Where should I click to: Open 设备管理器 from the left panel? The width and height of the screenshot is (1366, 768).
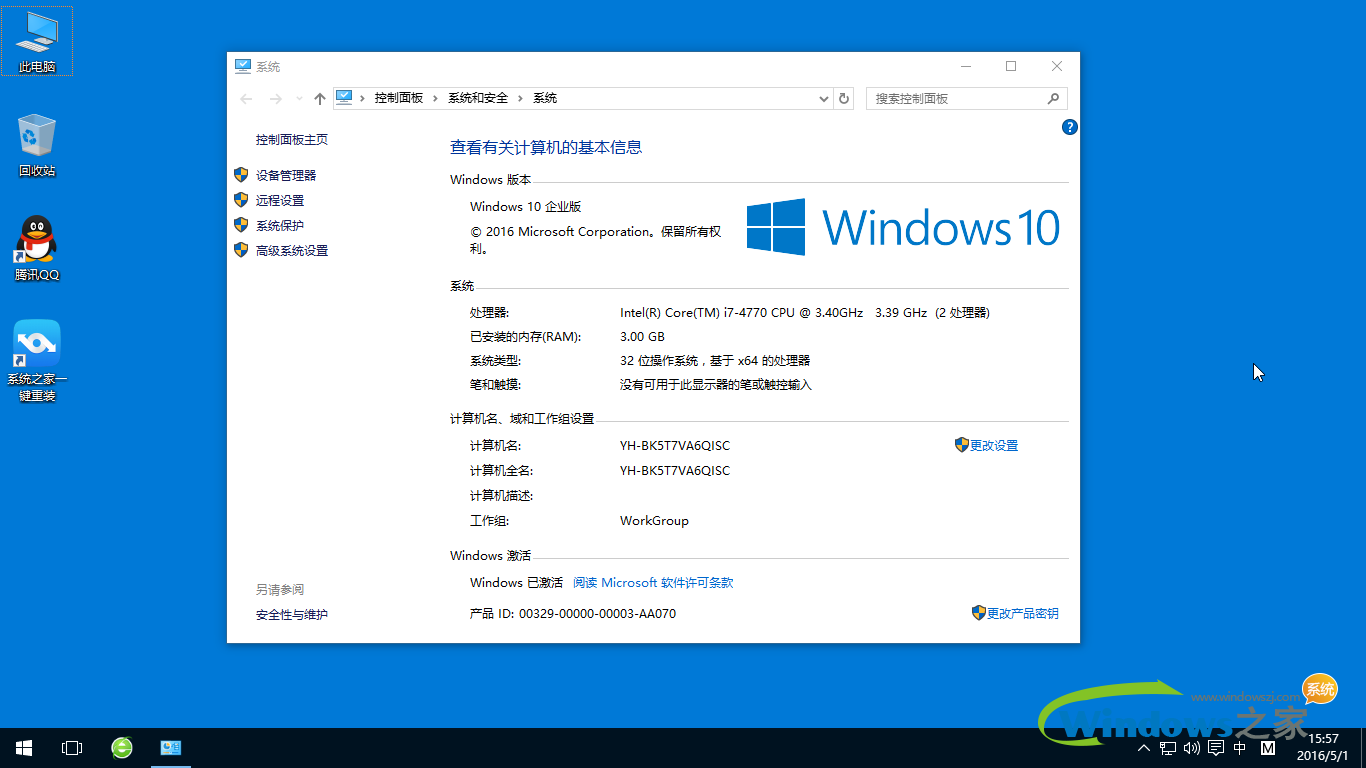point(286,175)
